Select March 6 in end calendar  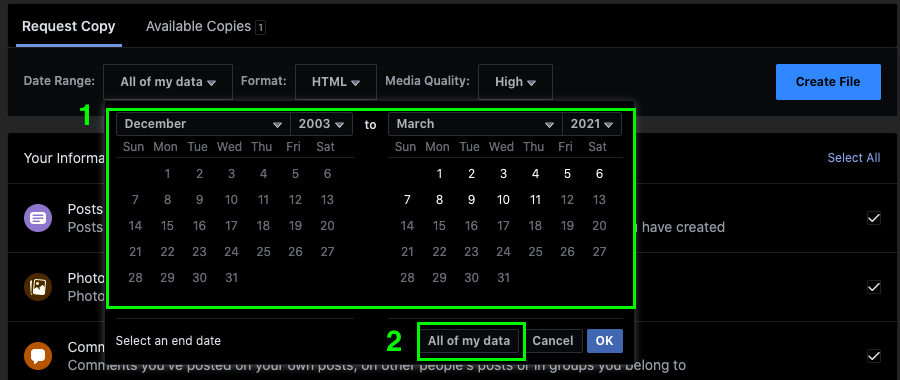(599, 174)
